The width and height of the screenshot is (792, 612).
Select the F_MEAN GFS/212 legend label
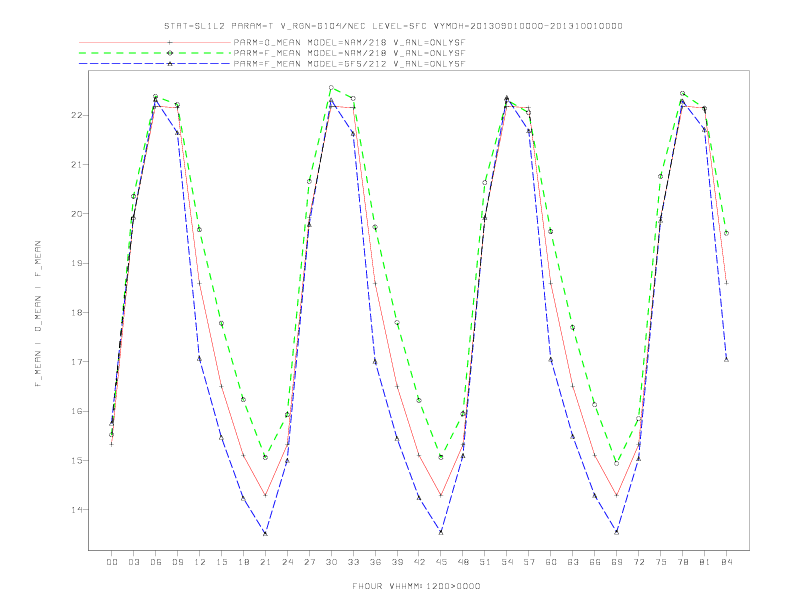pos(349,64)
